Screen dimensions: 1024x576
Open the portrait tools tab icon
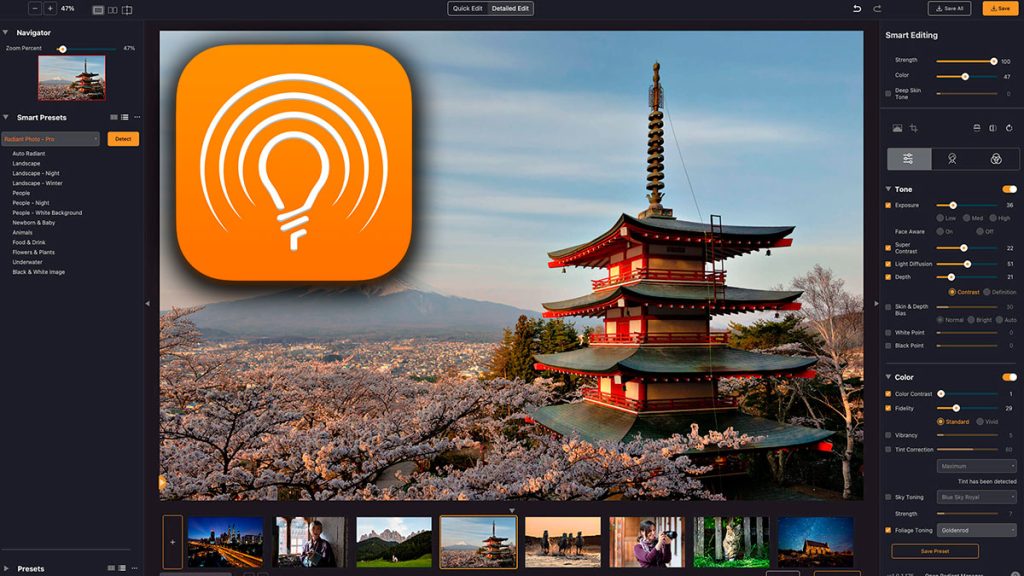[x=952, y=159]
